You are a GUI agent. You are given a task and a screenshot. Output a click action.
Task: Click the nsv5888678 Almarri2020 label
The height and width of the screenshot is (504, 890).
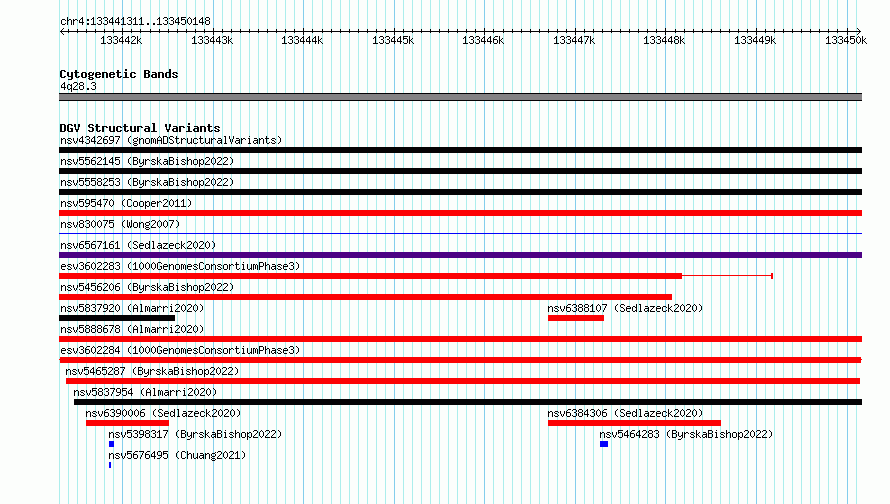[x=132, y=329]
